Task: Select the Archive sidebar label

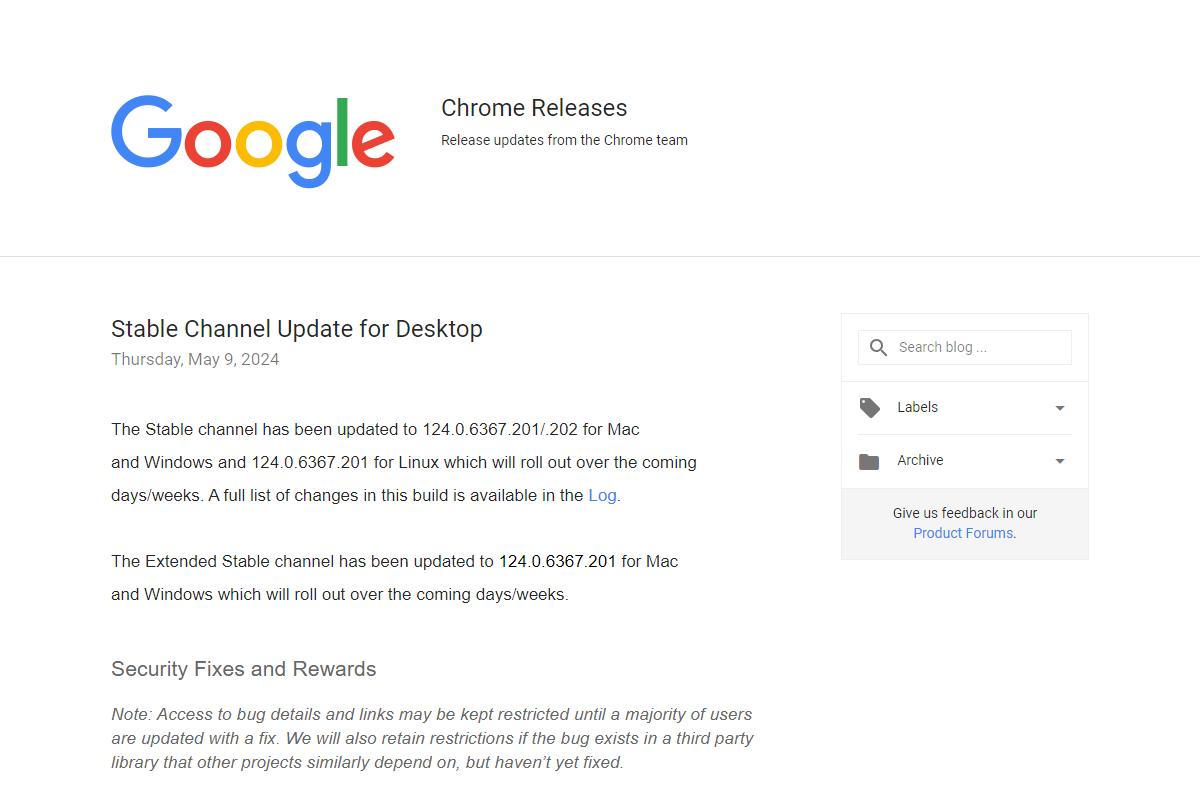Action: coord(920,460)
